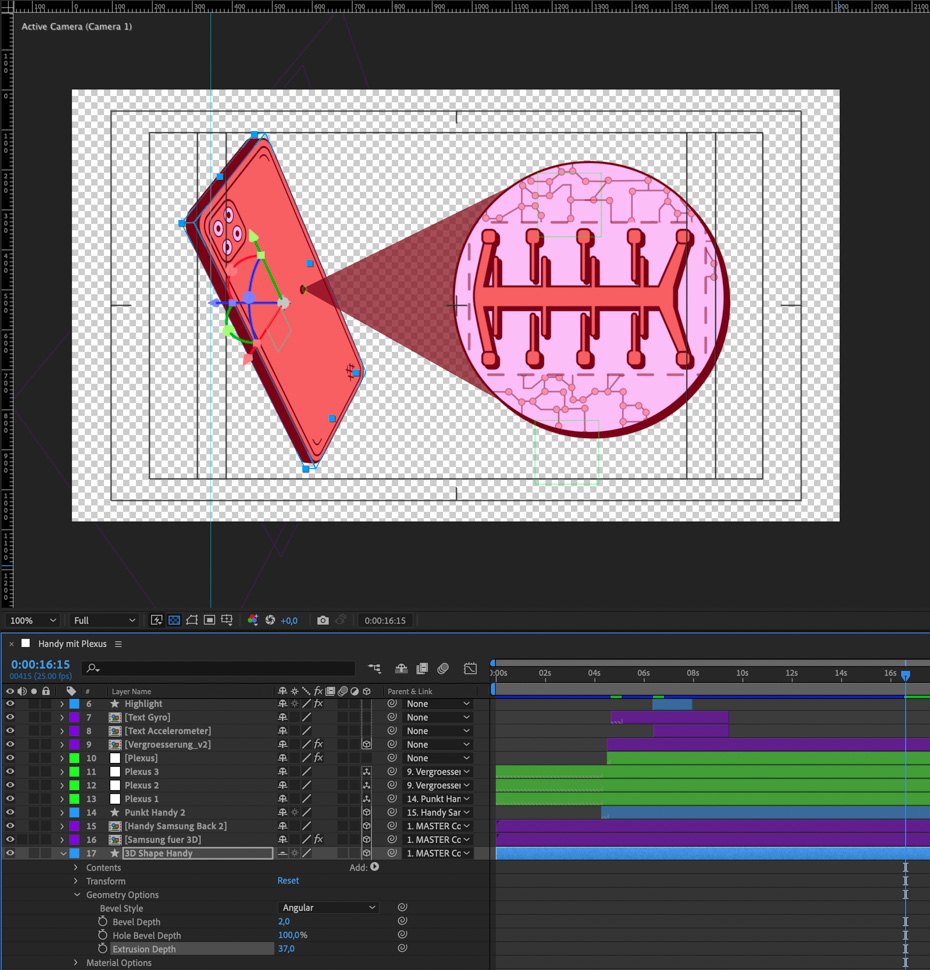
Task: Click the Reset link beside Transform
Action: (288, 881)
